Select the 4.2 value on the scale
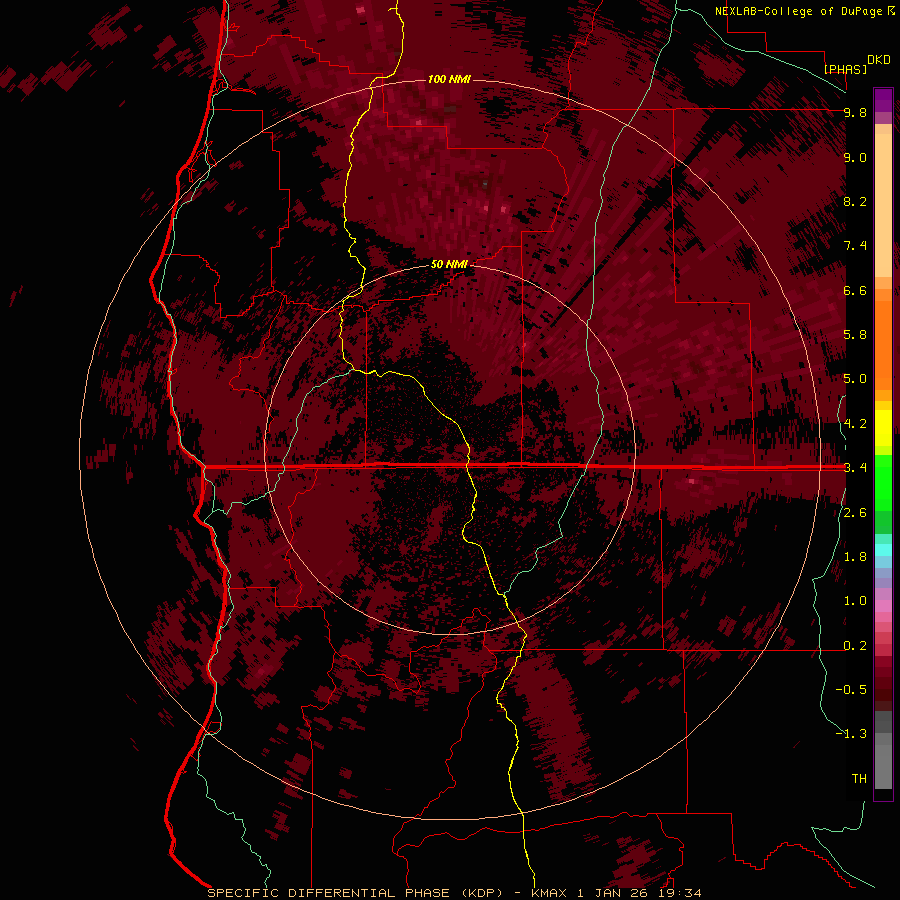This screenshot has width=900, height=900. click(x=855, y=424)
